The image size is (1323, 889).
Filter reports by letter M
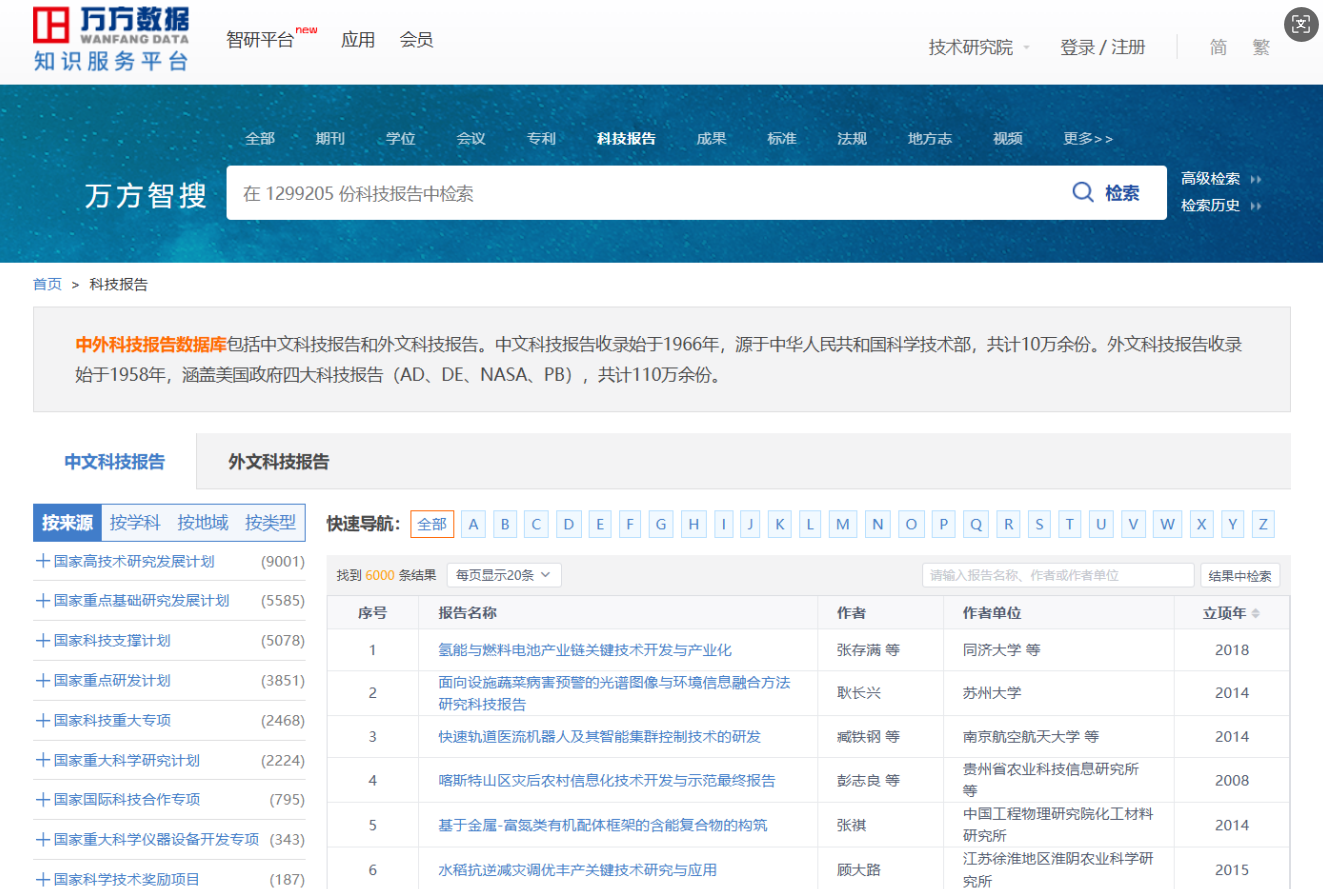click(x=843, y=524)
